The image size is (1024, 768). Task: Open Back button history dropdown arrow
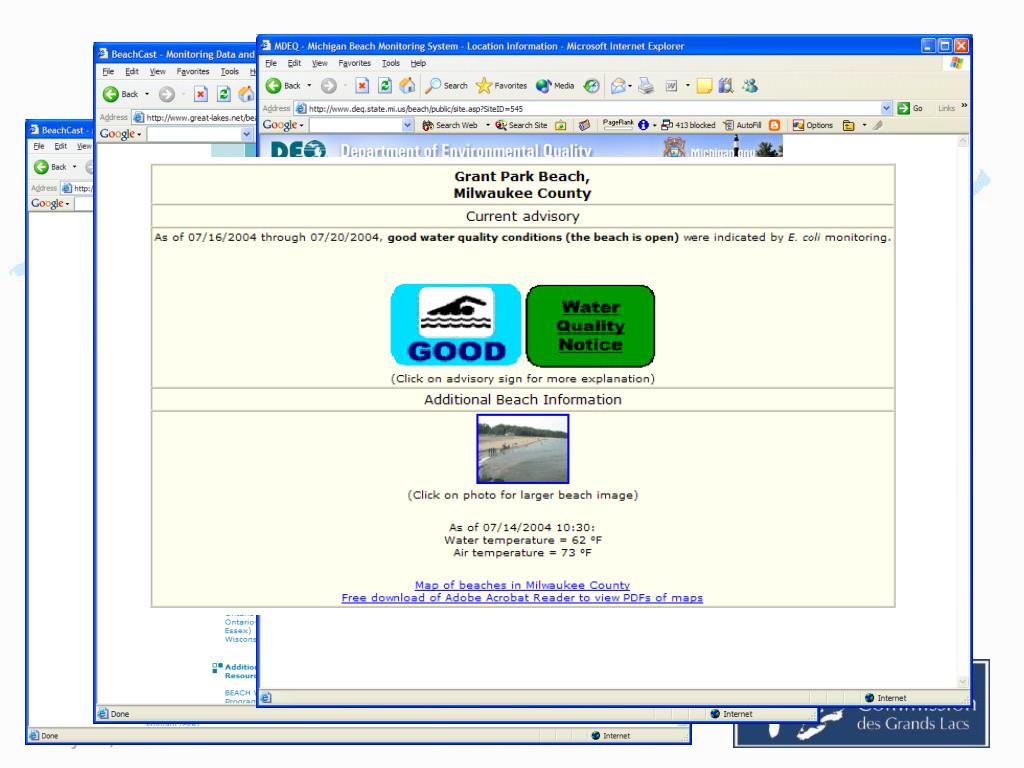(310, 86)
